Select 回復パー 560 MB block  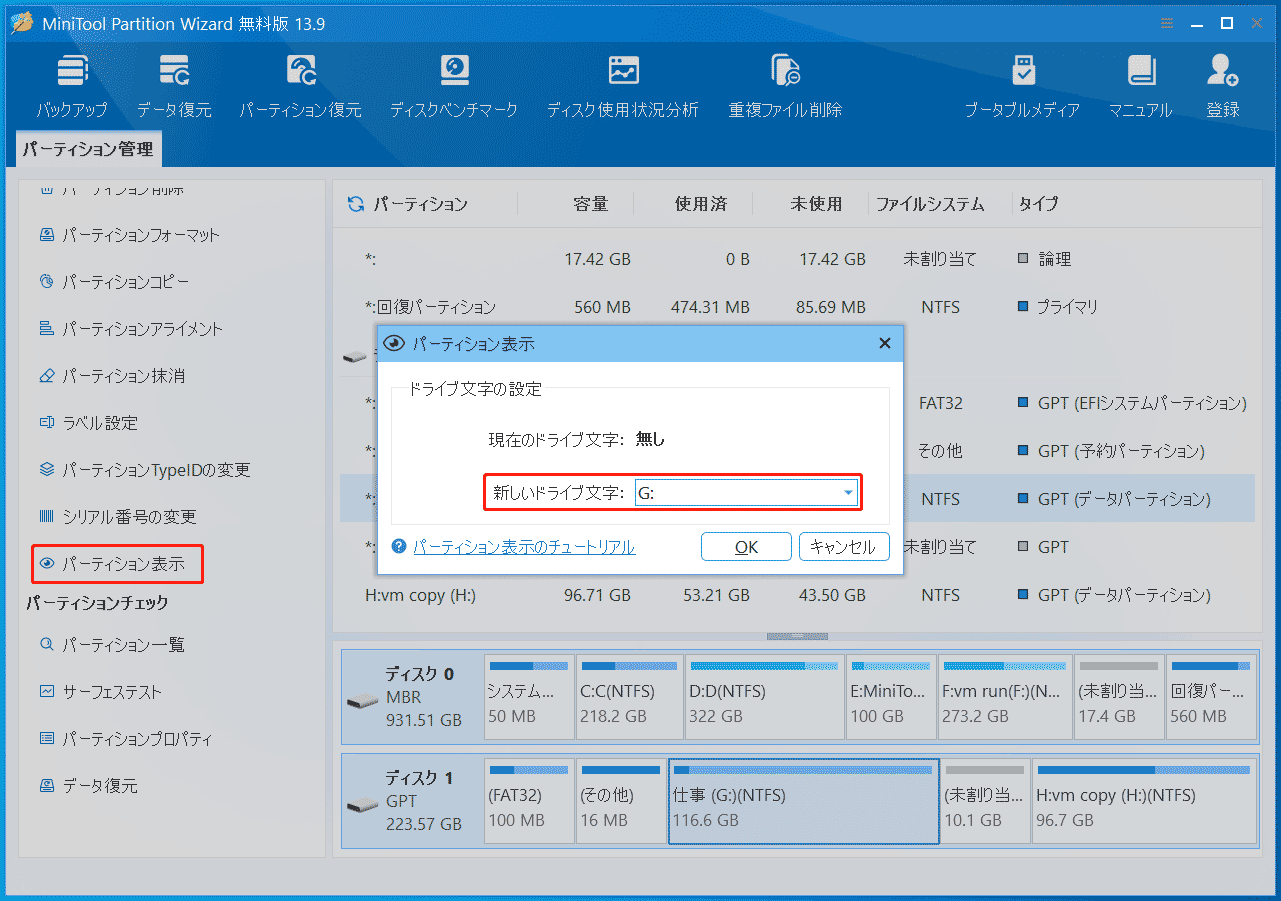pos(1211,697)
